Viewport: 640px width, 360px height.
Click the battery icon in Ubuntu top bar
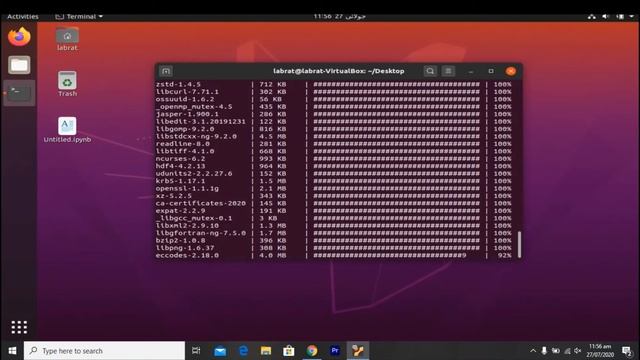[x=620, y=16]
